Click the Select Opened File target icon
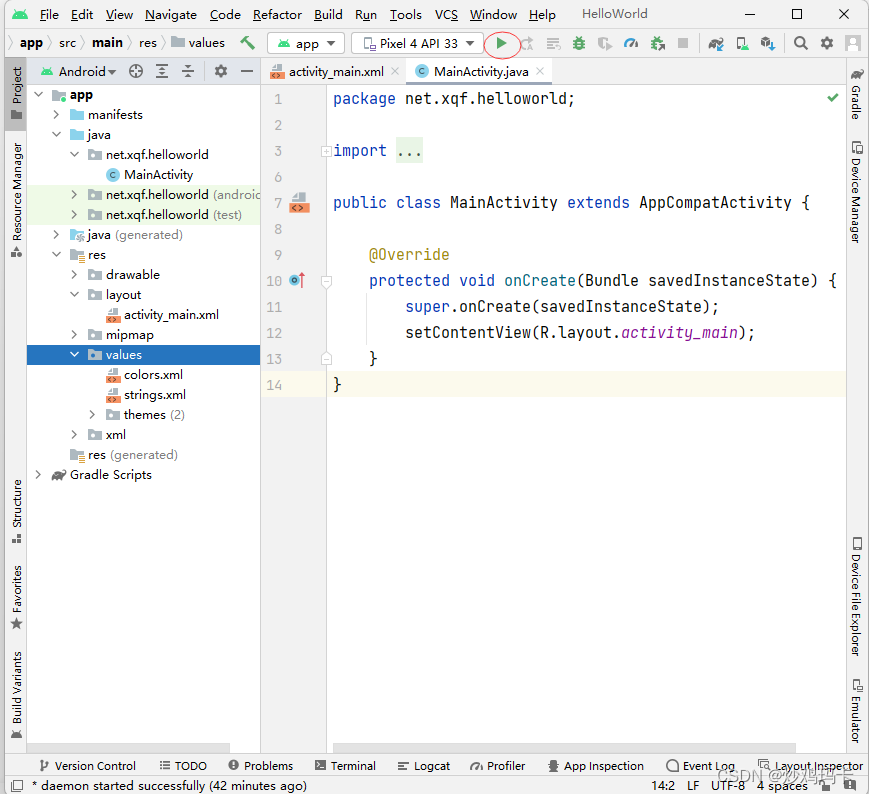The height and width of the screenshot is (794, 869). (x=136, y=71)
